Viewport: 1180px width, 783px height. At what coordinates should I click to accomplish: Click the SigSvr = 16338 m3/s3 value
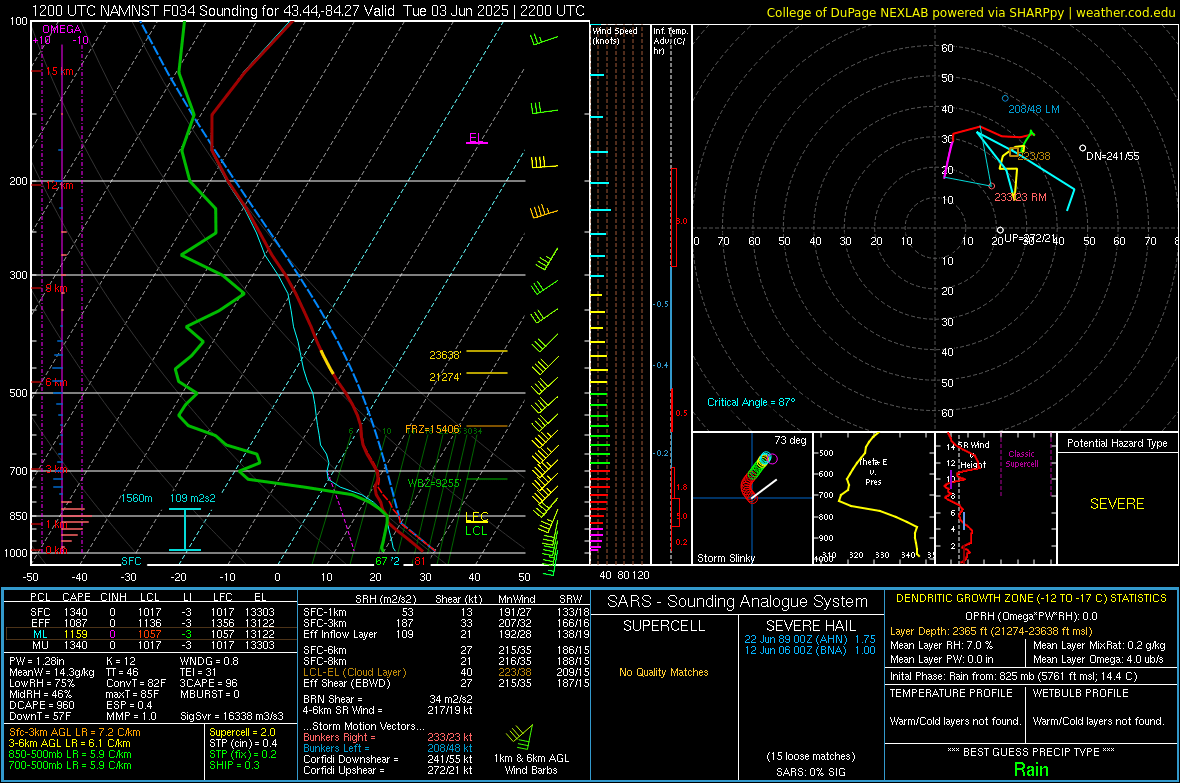232,717
